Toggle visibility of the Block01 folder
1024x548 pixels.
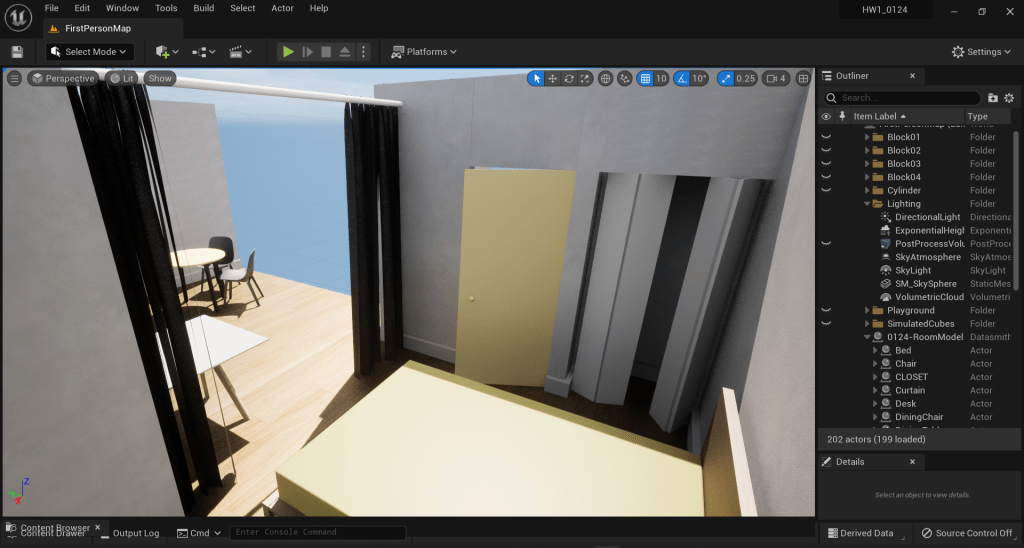[826, 137]
